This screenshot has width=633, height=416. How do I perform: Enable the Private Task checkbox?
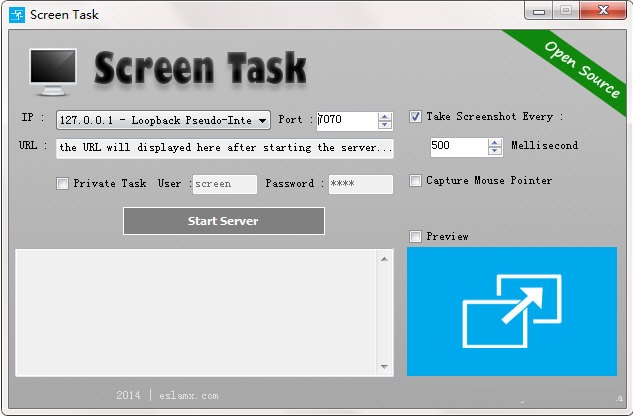click(x=64, y=184)
